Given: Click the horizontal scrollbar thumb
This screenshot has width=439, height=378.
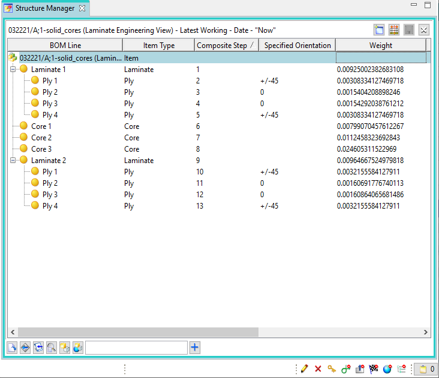Looking at the screenshot, I should tap(138, 332).
